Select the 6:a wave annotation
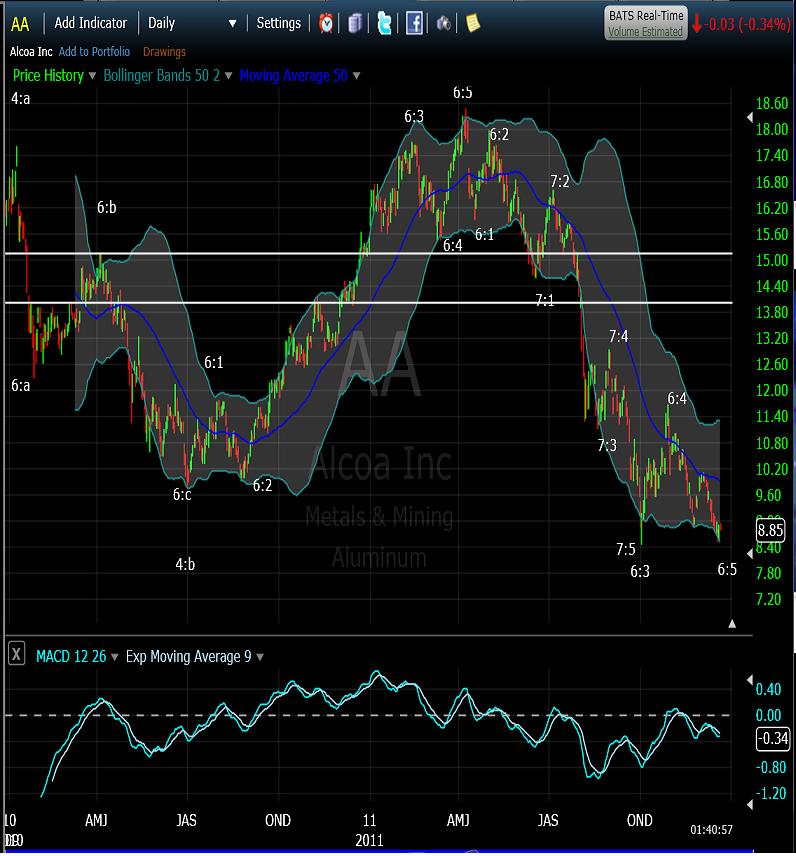The height and width of the screenshot is (856, 796). pos(21,385)
